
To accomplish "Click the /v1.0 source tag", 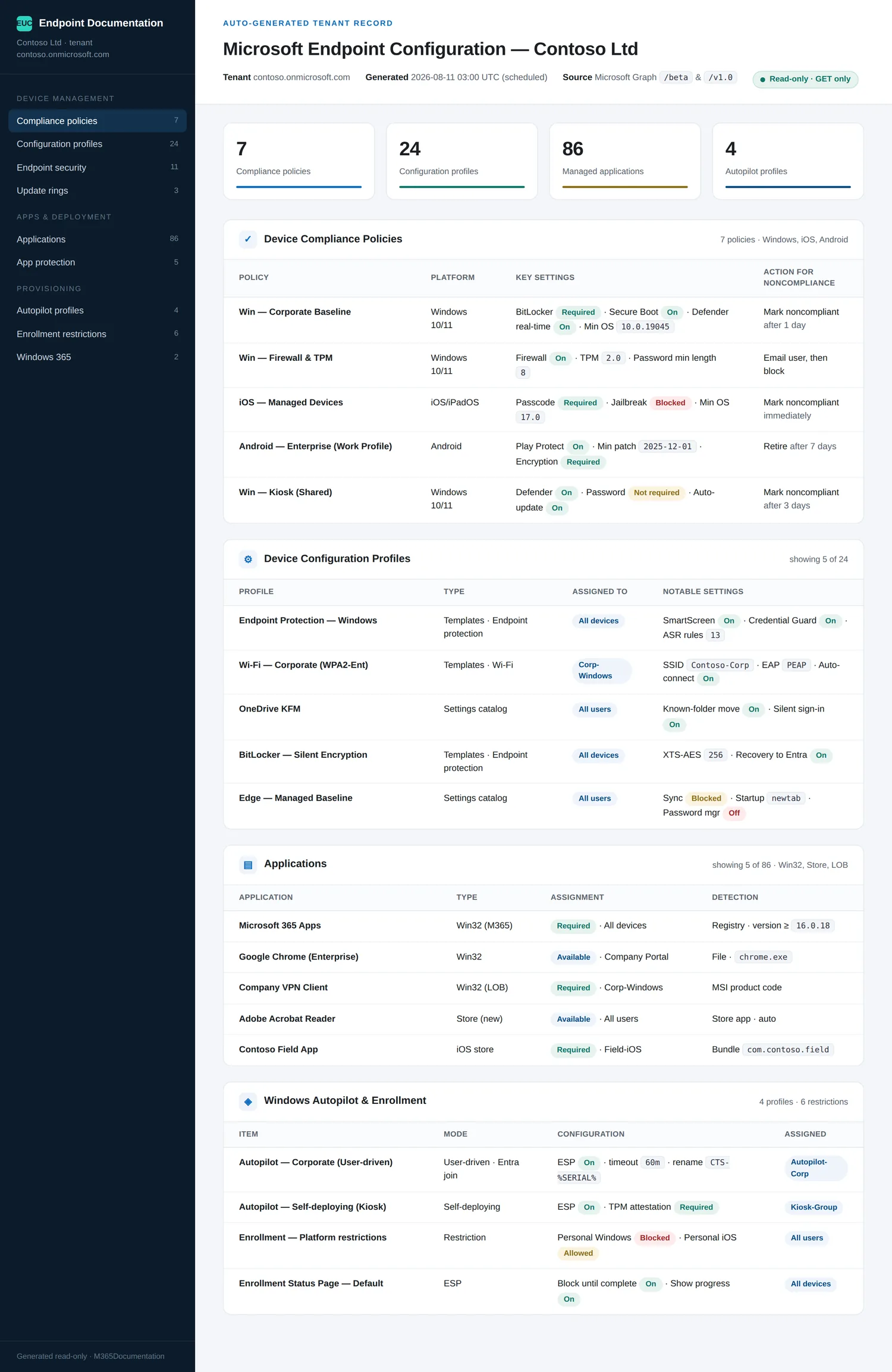I will [x=720, y=77].
